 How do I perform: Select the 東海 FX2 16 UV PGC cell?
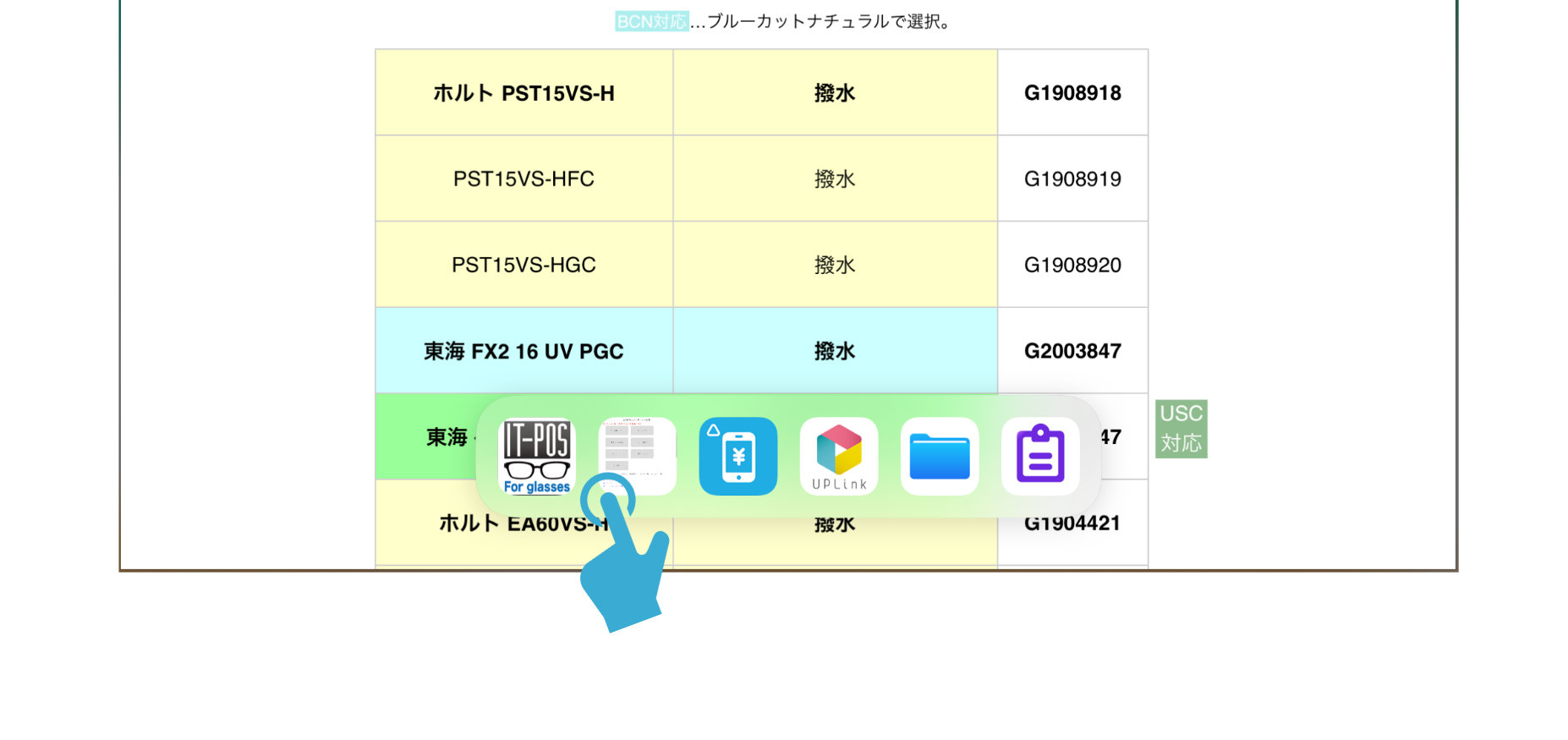click(x=524, y=351)
